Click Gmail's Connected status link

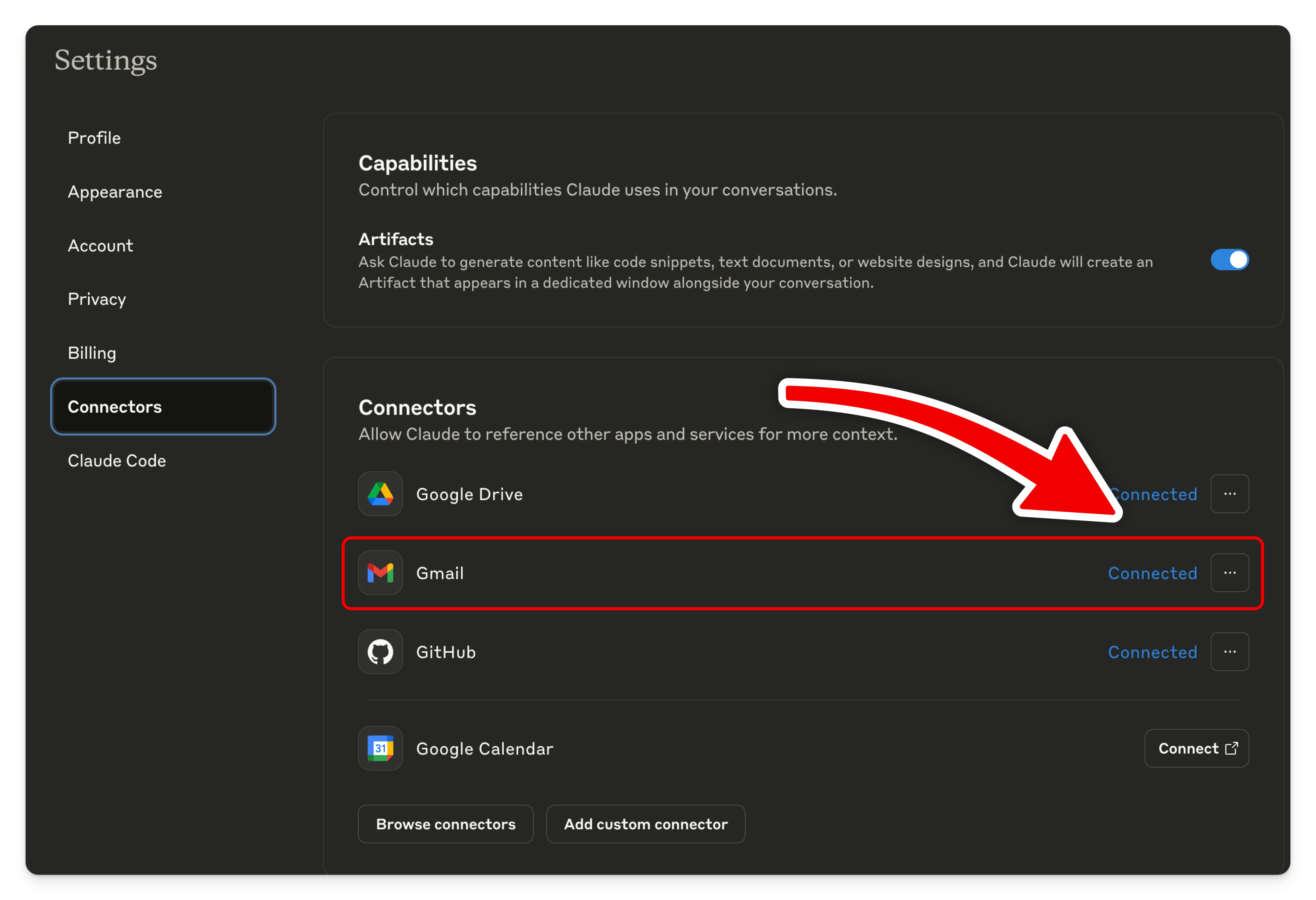click(1152, 573)
